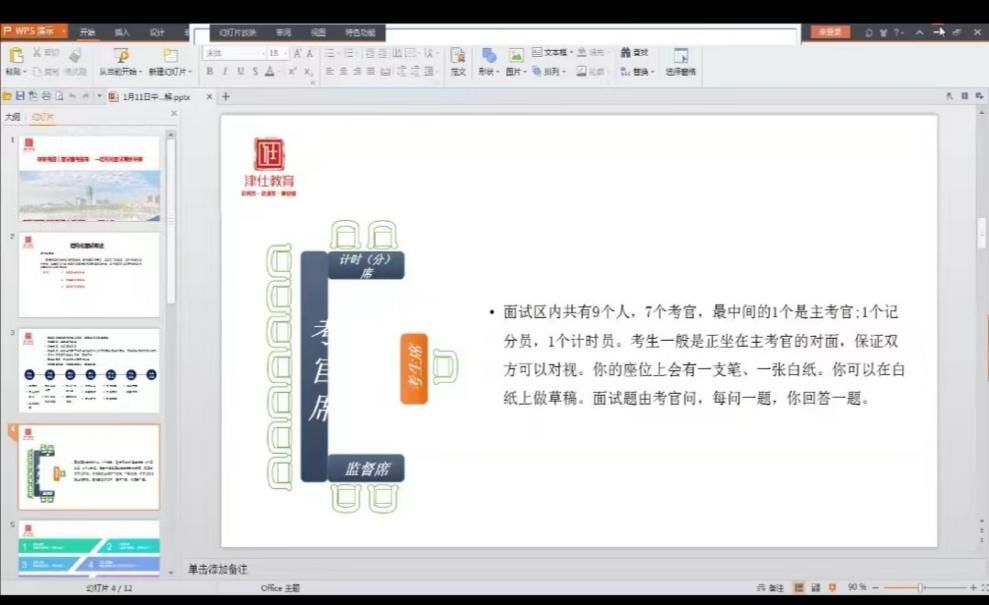Toggle Underline text formatting
The height and width of the screenshot is (605, 989).
coord(240,72)
